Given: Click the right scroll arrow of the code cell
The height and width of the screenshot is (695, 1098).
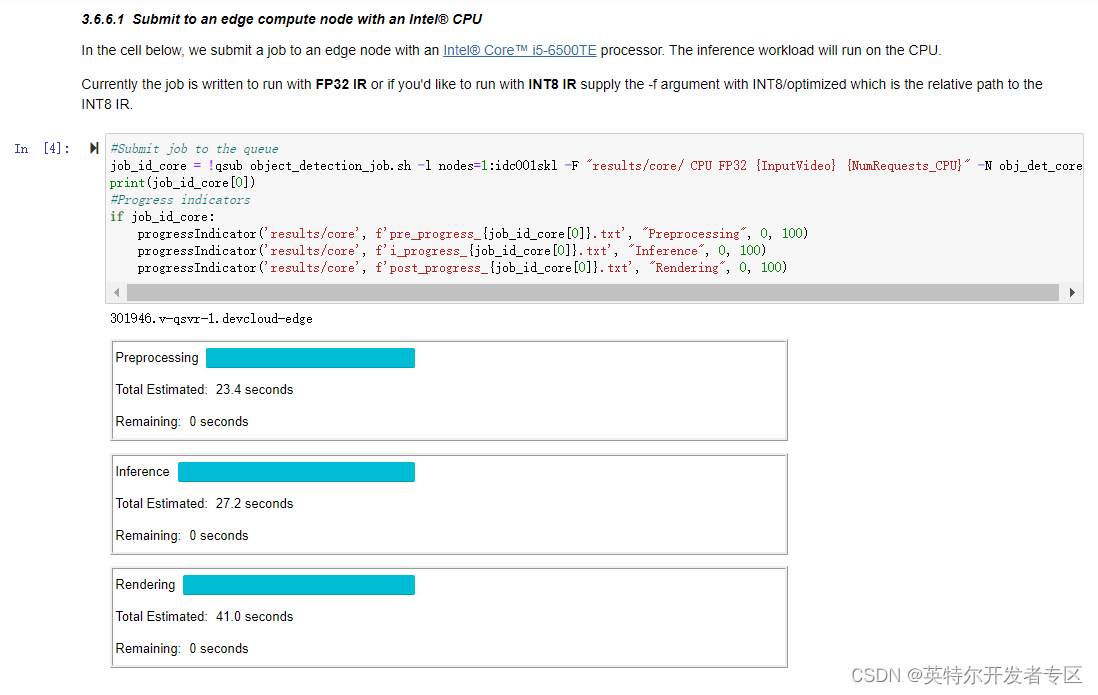Looking at the screenshot, I should [1071, 292].
